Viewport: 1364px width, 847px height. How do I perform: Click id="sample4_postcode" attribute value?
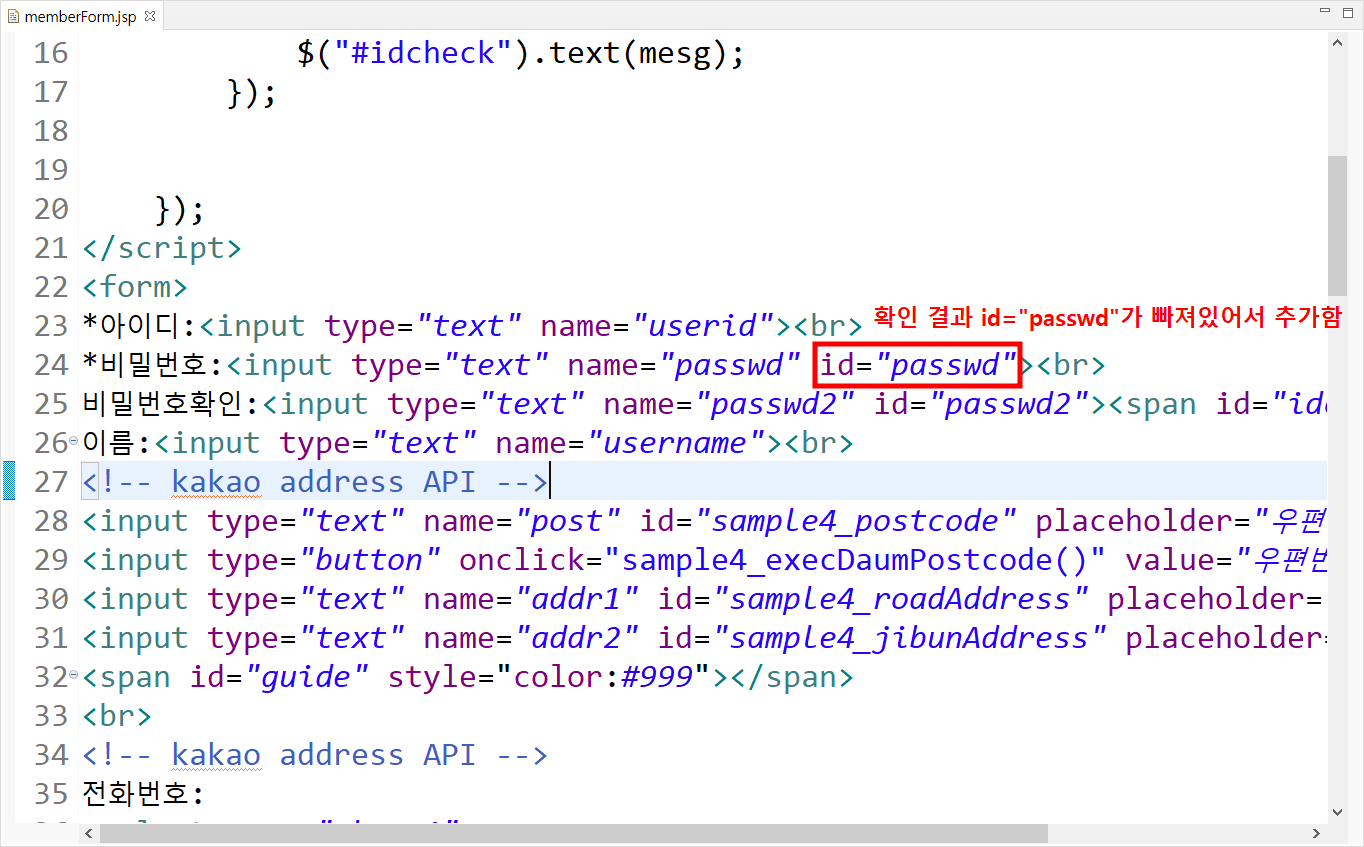point(855,521)
